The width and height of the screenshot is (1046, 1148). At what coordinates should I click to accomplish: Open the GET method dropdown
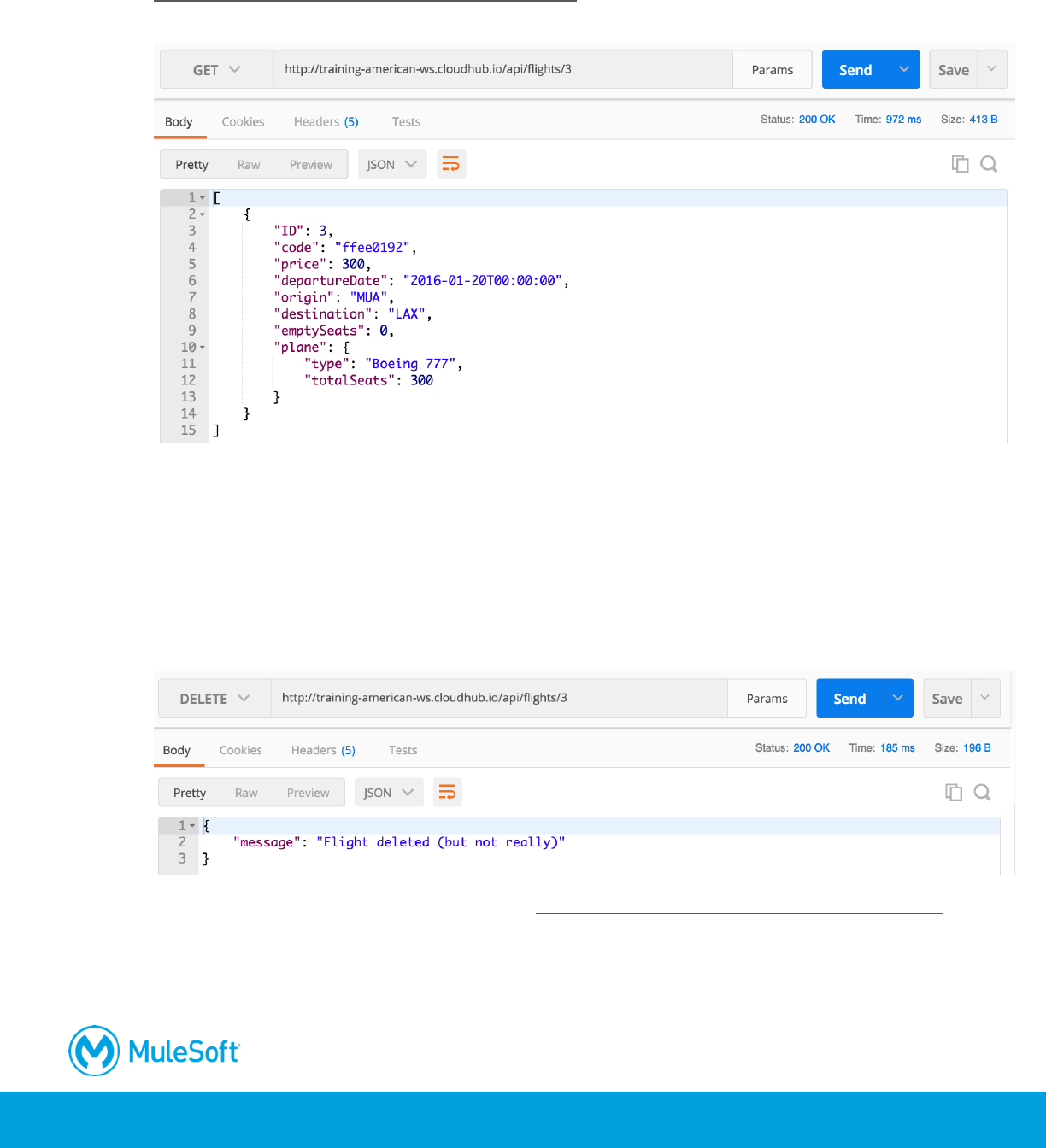217,70
